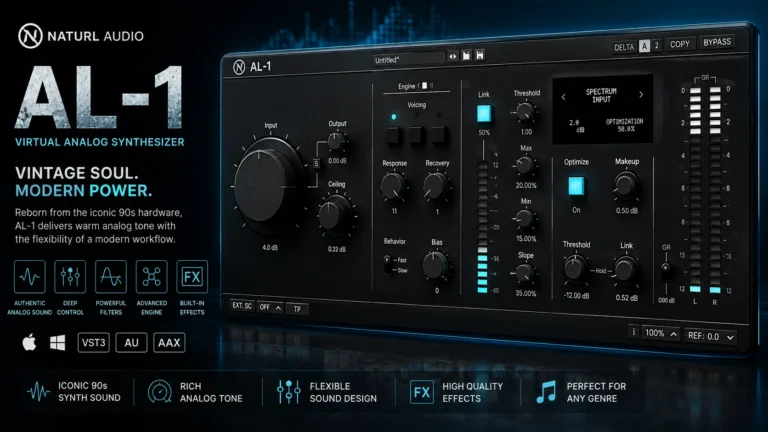Click the Windows logo icon
Image resolution: width=768 pixels, height=432 pixels.
click(x=57, y=343)
